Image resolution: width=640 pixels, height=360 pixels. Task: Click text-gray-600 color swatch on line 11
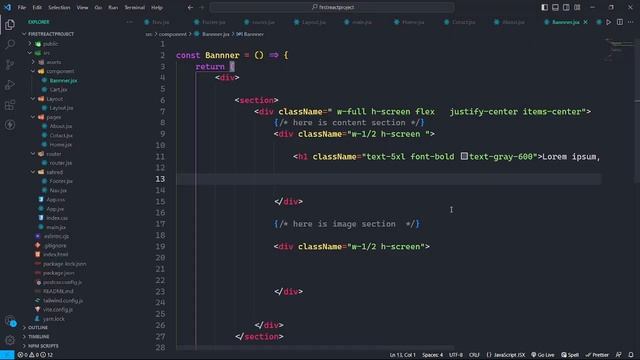click(464, 156)
